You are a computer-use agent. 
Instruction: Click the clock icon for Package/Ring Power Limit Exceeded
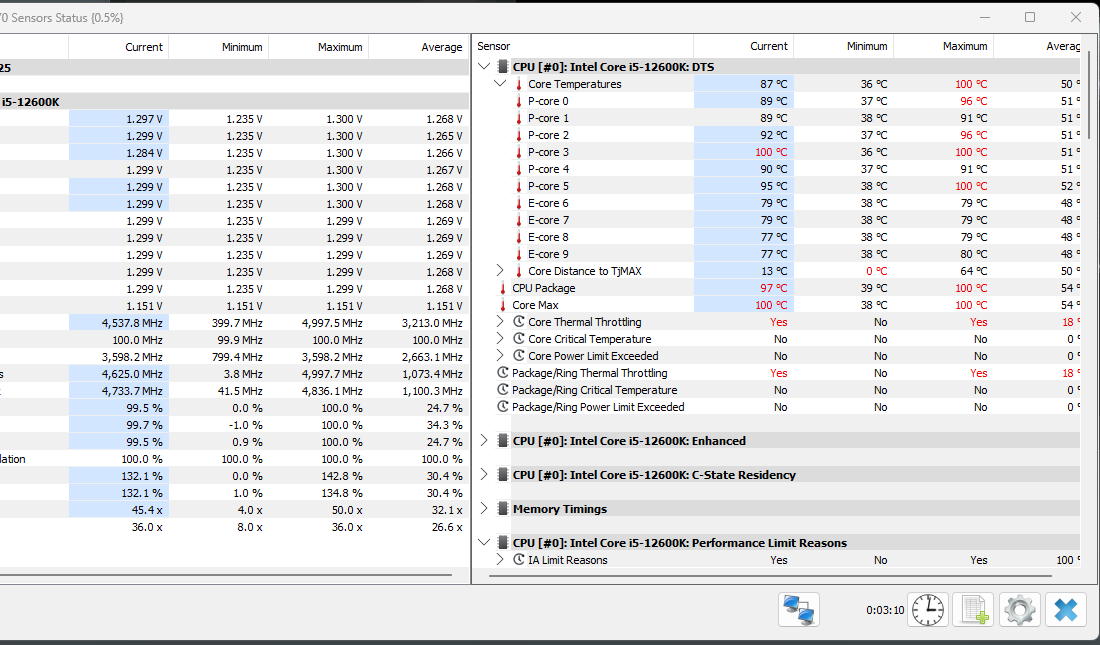pyautogui.click(x=503, y=406)
